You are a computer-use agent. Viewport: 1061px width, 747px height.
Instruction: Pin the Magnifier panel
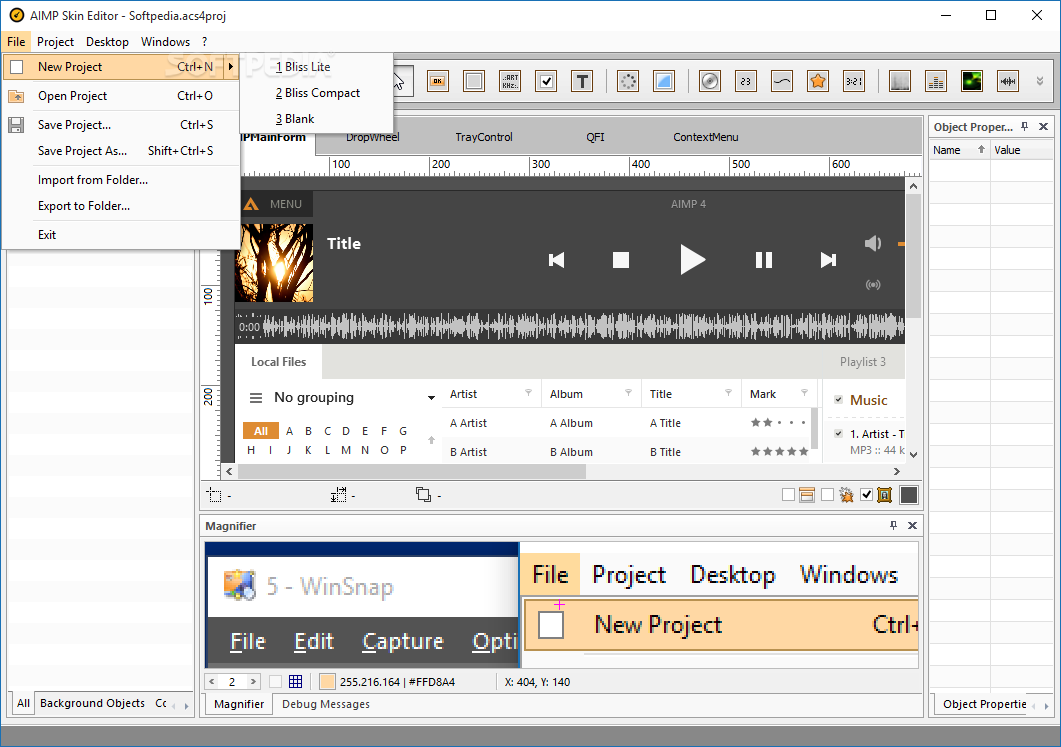point(893,526)
